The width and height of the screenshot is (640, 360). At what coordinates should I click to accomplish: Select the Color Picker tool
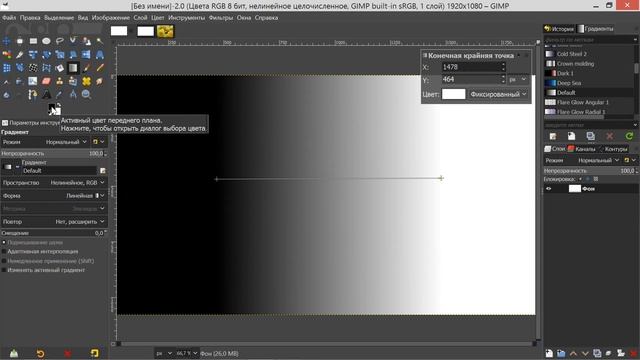60,95
